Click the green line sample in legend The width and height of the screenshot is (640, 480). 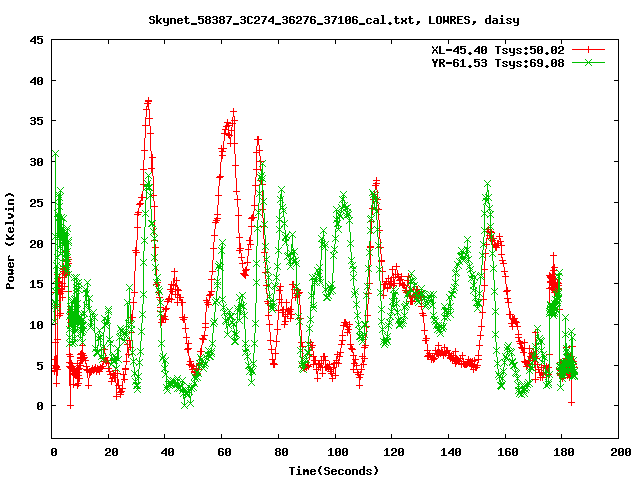pos(588,62)
